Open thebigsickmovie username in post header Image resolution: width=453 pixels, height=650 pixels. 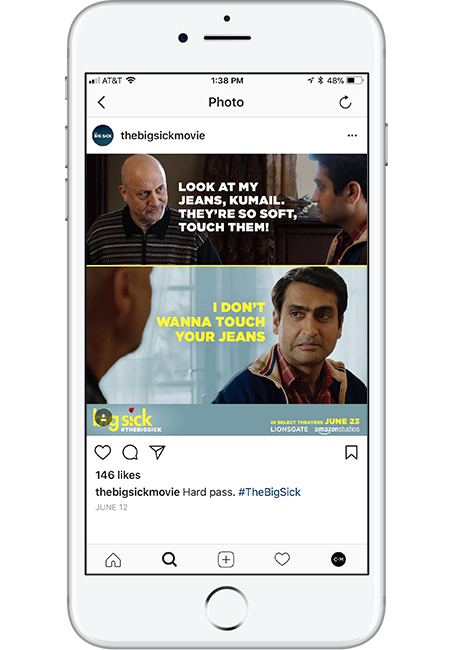(162, 136)
